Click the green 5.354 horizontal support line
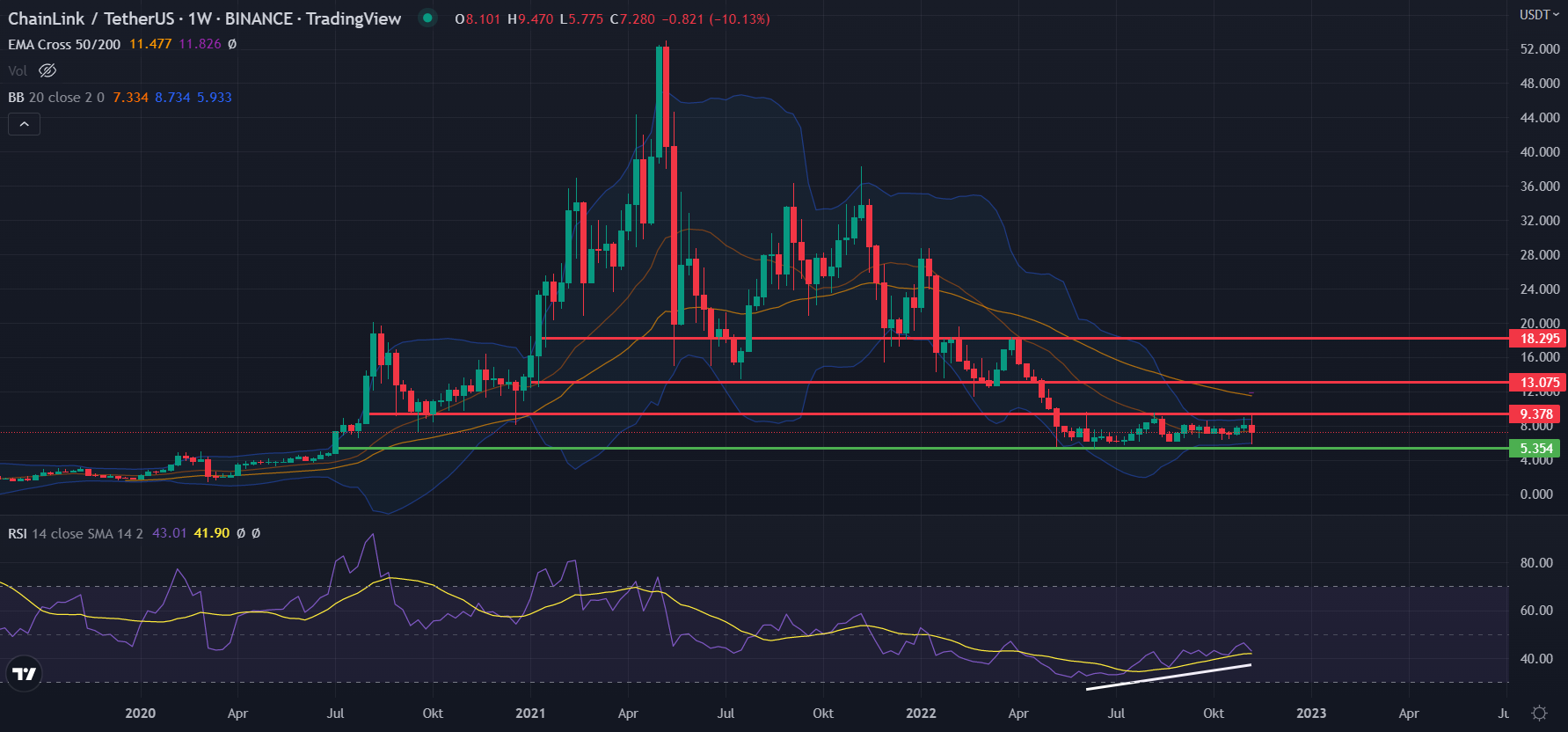Image resolution: width=1568 pixels, height=732 pixels. coord(922,448)
